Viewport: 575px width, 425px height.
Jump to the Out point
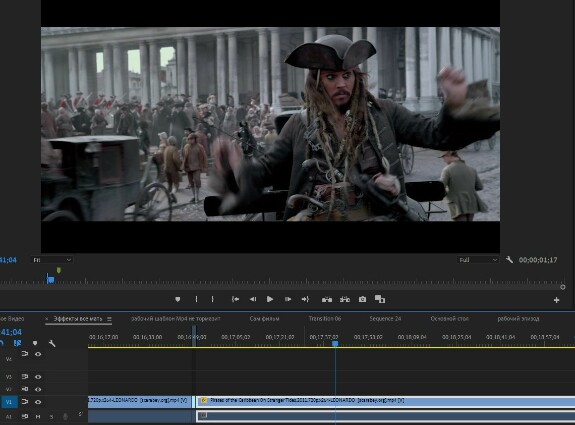pyautogui.click(x=305, y=300)
